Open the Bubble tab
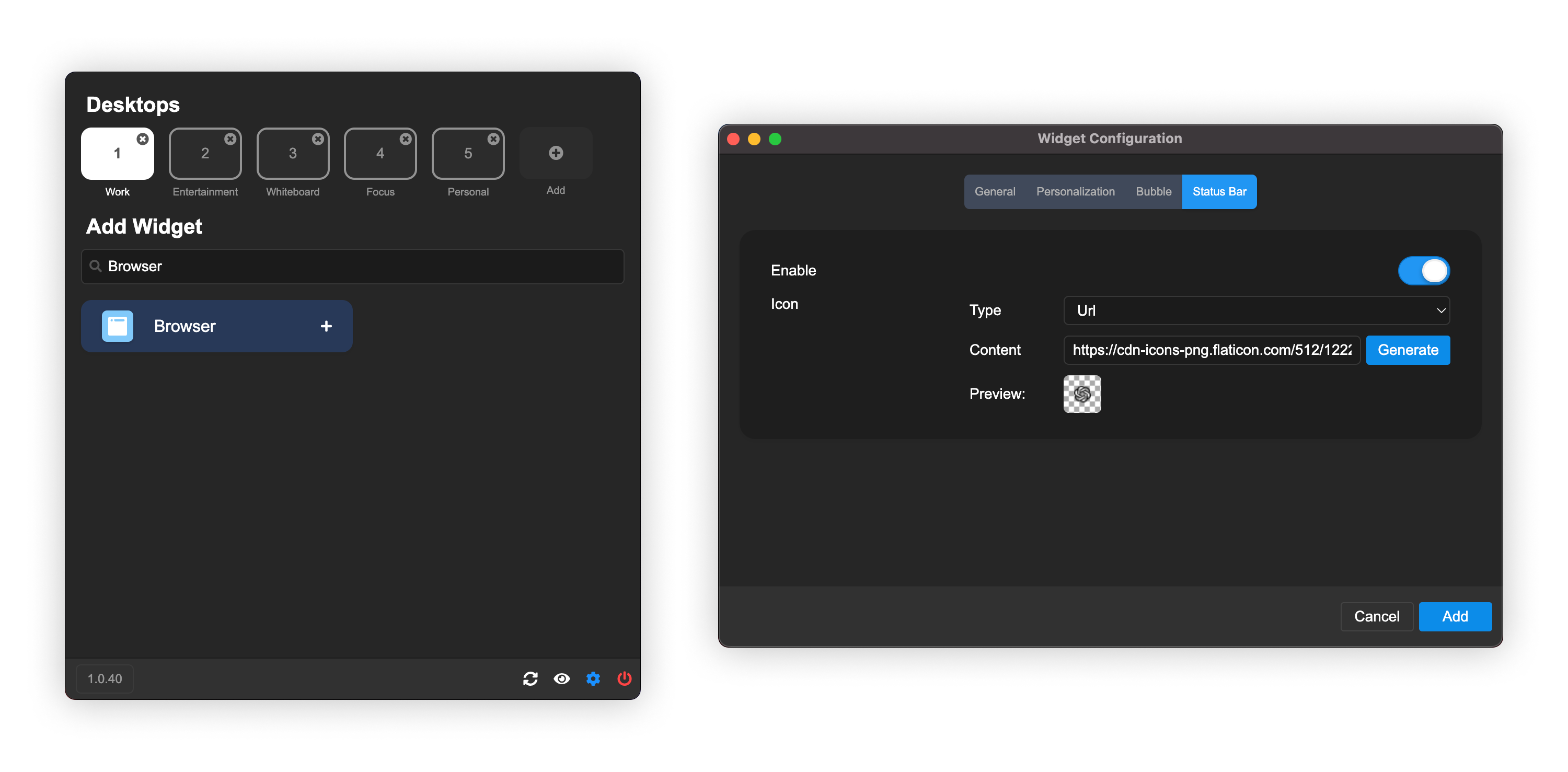The height and width of the screenshot is (772, 1568). click(1153, 192)
